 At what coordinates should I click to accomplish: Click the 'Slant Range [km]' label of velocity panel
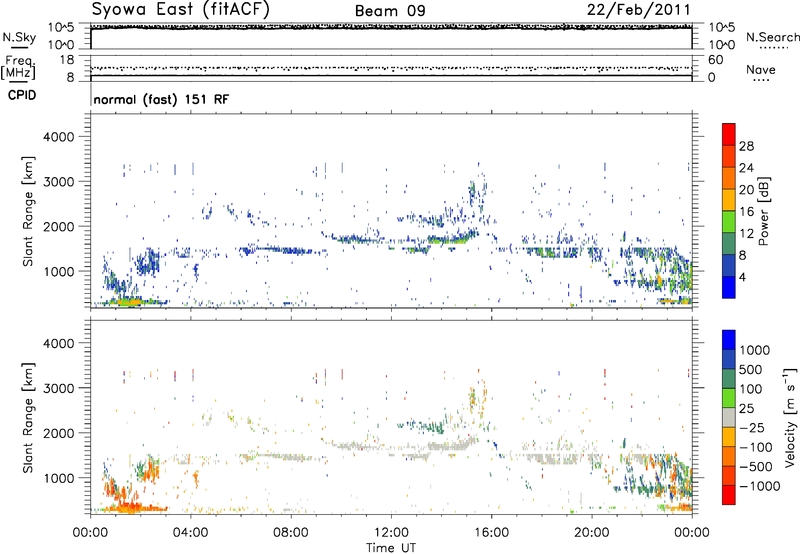pos(28,418)
